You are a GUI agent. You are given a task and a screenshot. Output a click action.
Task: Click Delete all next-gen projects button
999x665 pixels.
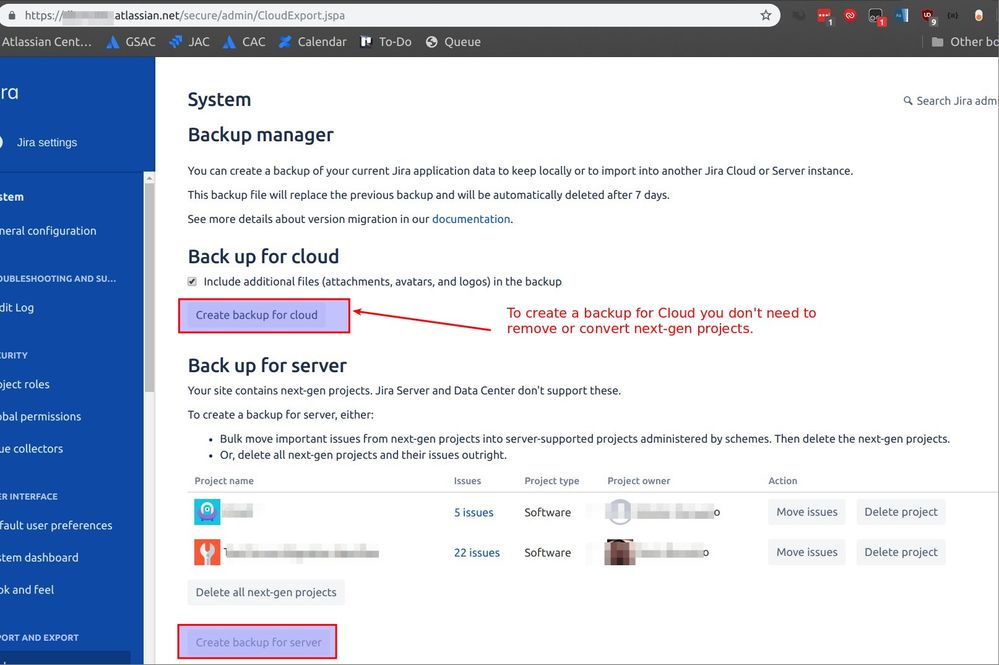pos(266,592)
